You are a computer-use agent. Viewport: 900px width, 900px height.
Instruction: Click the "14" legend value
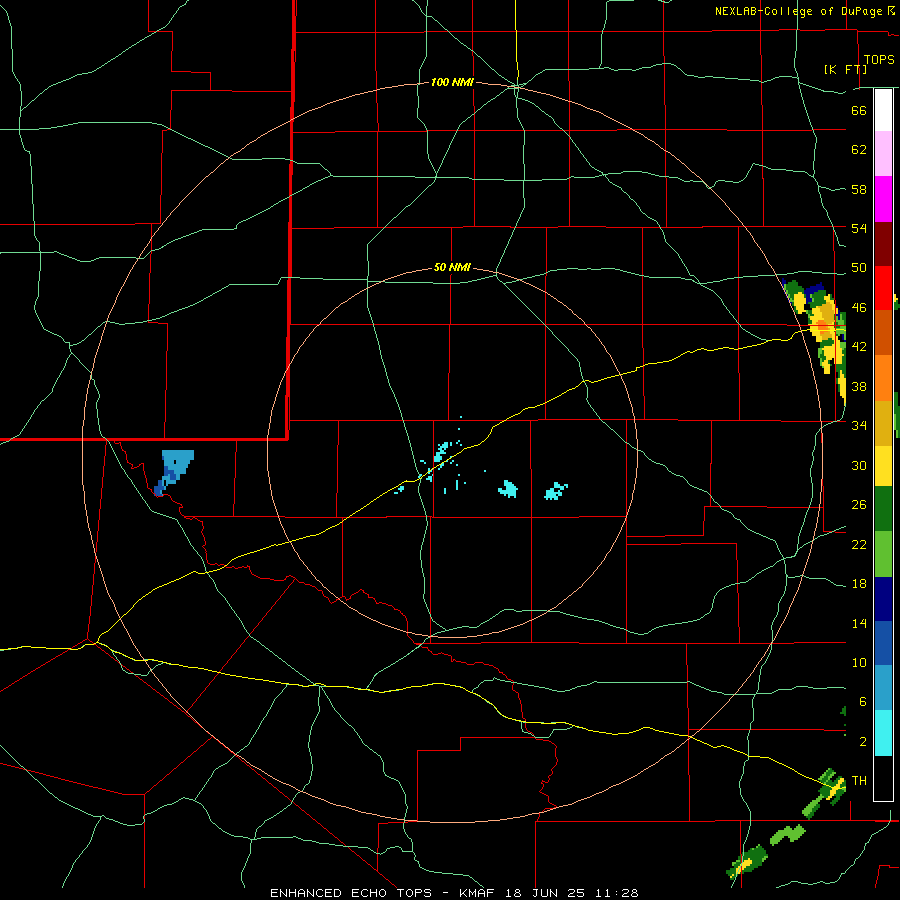[x=859, y=623]
